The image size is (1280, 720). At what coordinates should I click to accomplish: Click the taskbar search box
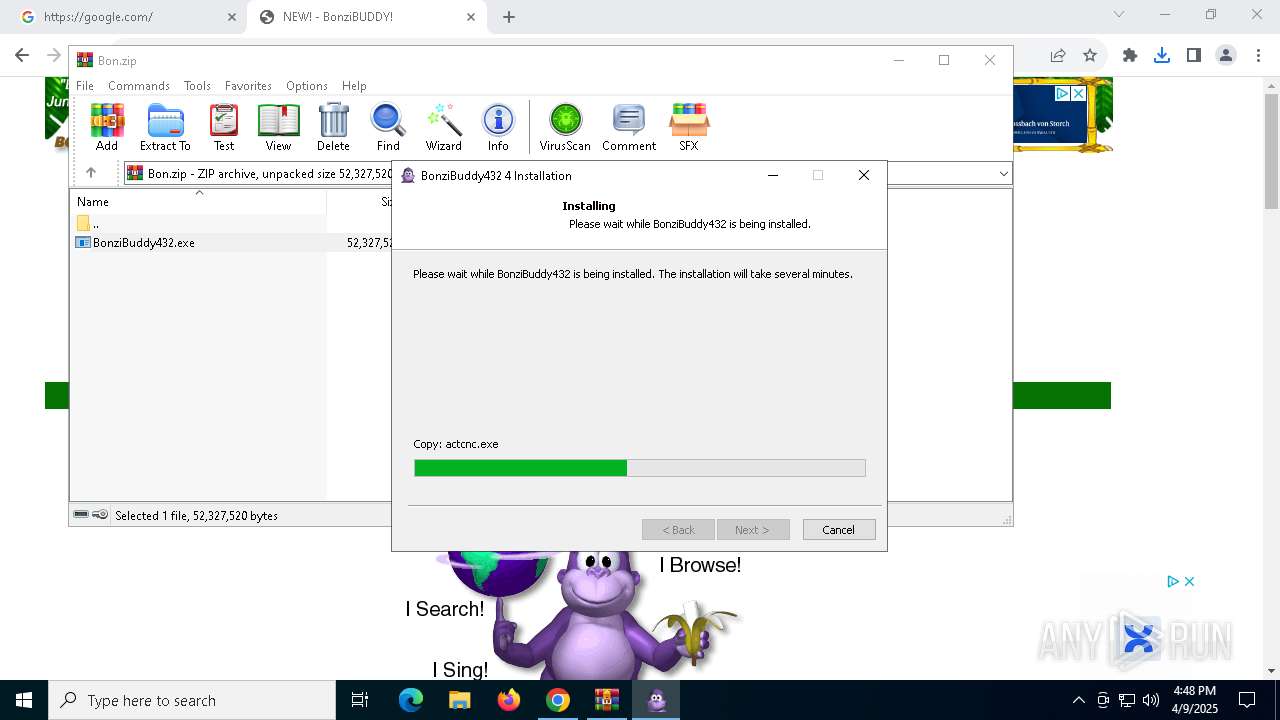point(192,700)
